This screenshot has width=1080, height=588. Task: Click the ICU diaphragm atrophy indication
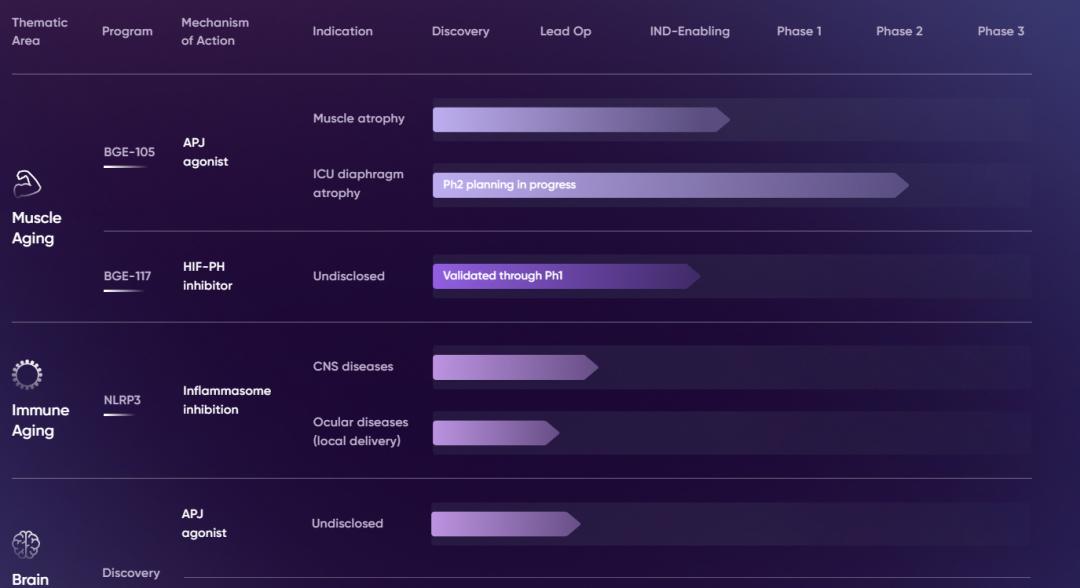tap(358, 183)
